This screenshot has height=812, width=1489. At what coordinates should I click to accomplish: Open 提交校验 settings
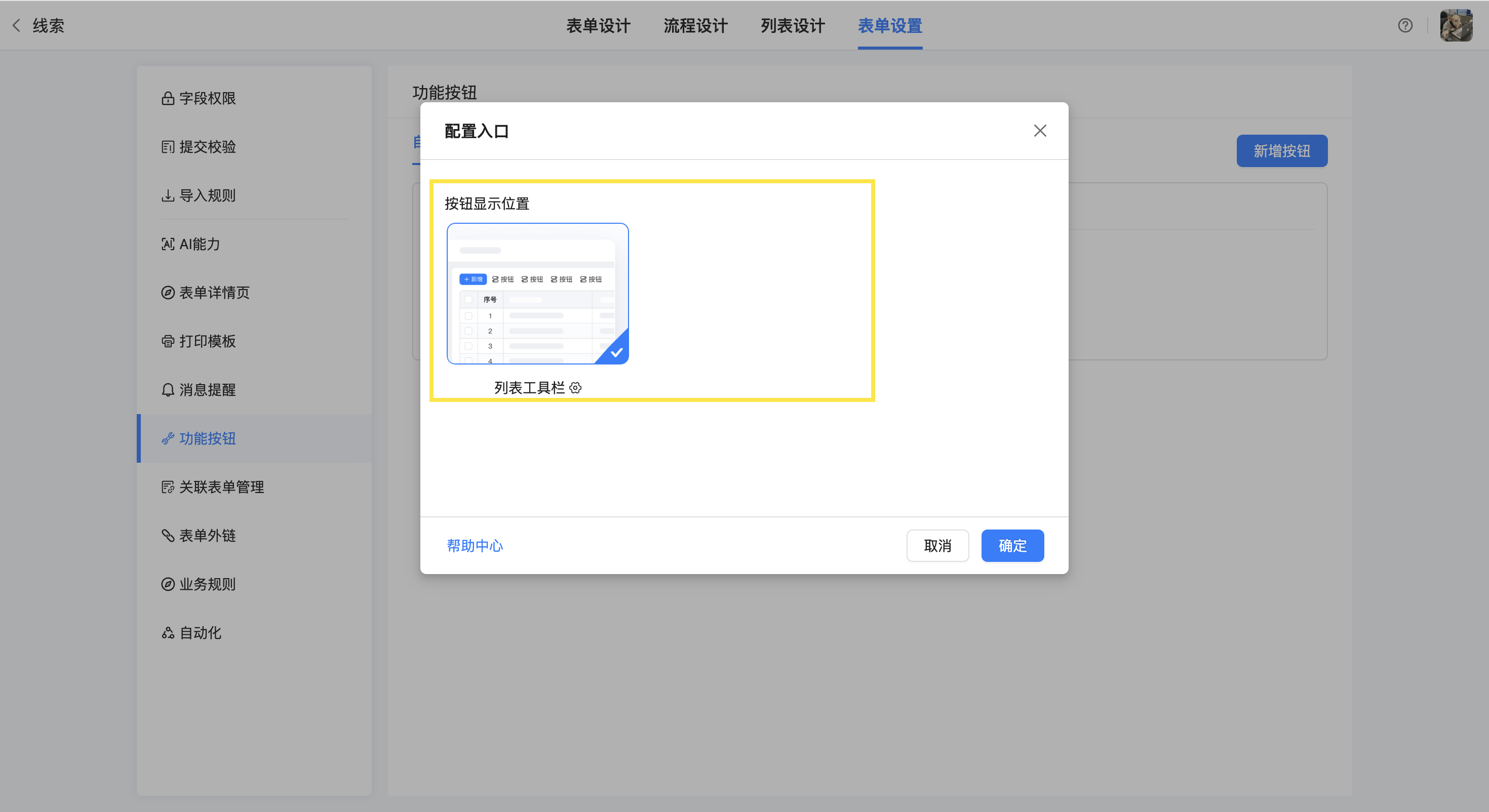254,147
